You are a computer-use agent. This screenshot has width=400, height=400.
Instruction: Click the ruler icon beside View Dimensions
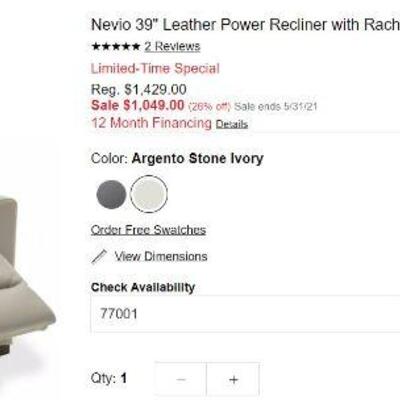[x=99, y=257]
